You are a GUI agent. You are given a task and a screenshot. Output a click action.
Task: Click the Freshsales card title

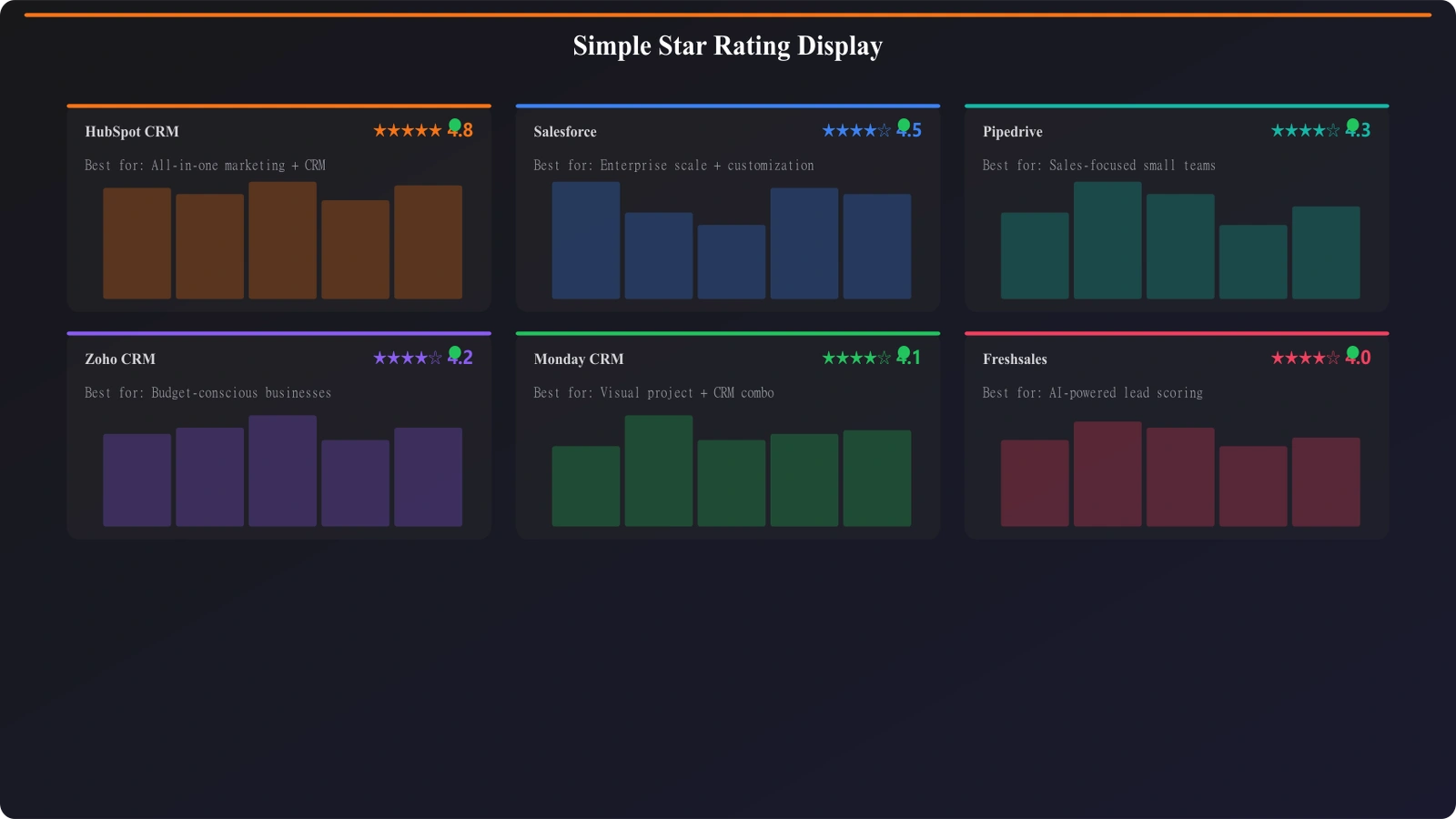click(x=1014, y=359)
